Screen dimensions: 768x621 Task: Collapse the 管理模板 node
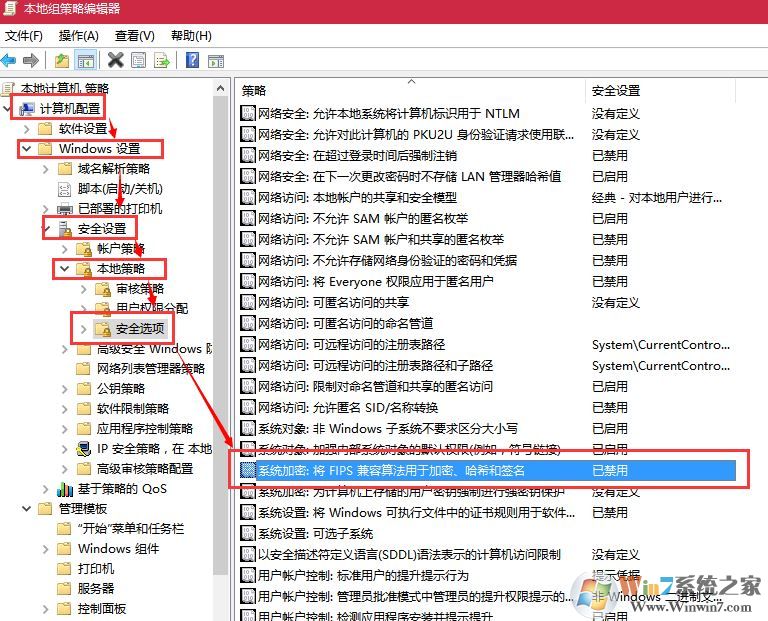click(26, 508)
